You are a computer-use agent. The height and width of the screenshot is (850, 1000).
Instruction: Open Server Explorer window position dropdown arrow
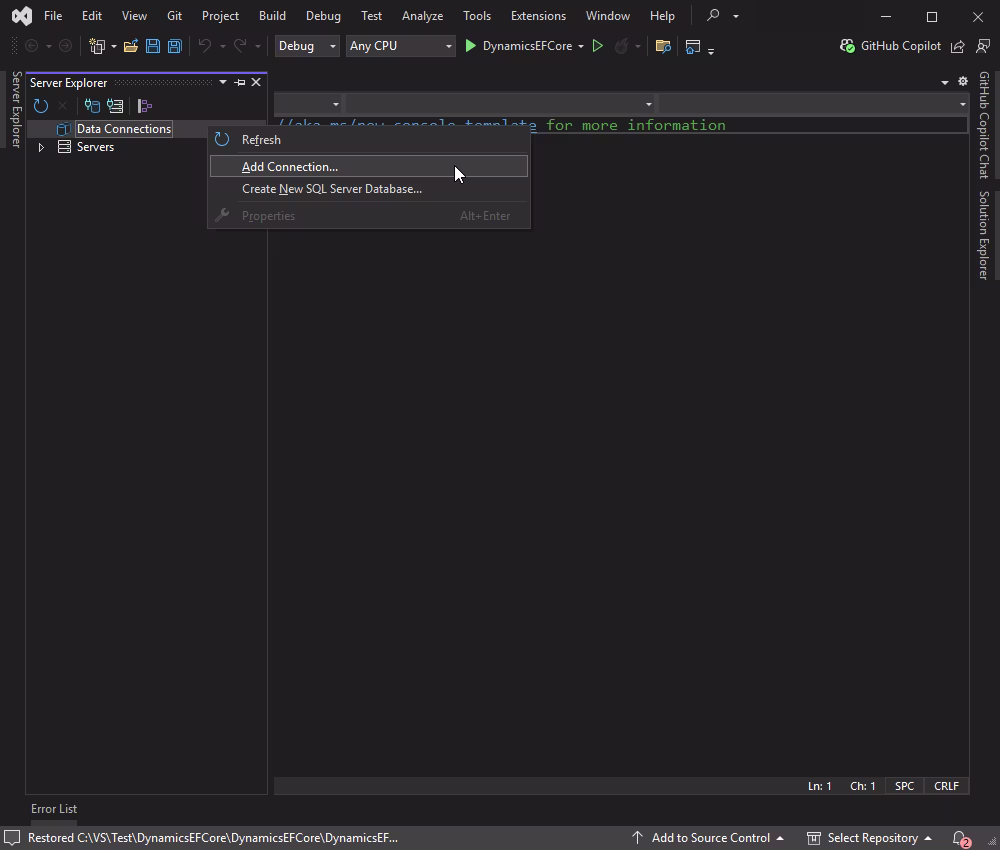tap(223, 82)
